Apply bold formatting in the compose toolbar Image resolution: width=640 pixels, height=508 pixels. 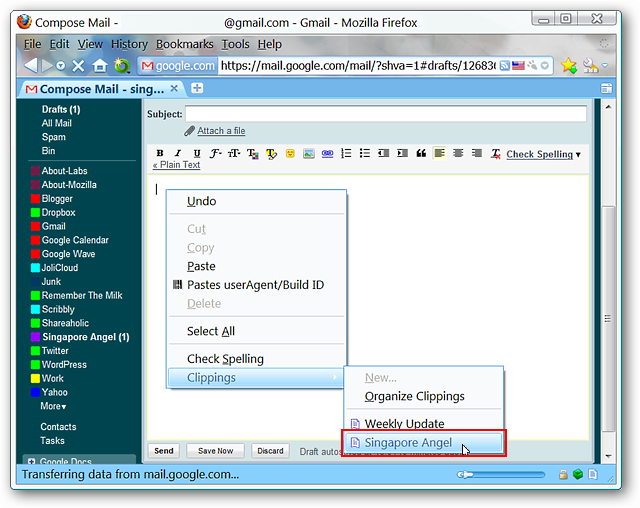[160, 153]
